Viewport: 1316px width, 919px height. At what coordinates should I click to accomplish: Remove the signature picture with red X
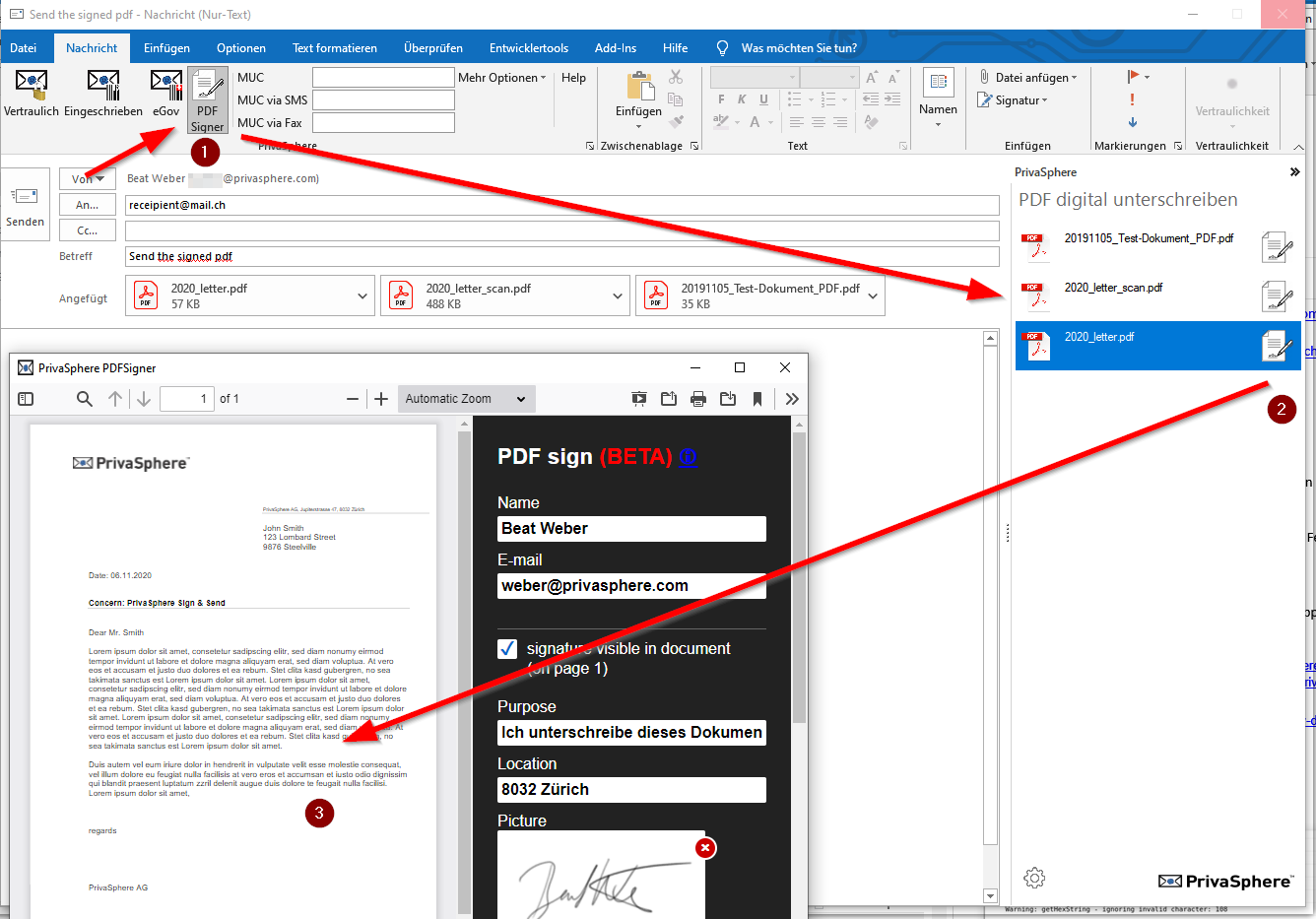(705, 848)
